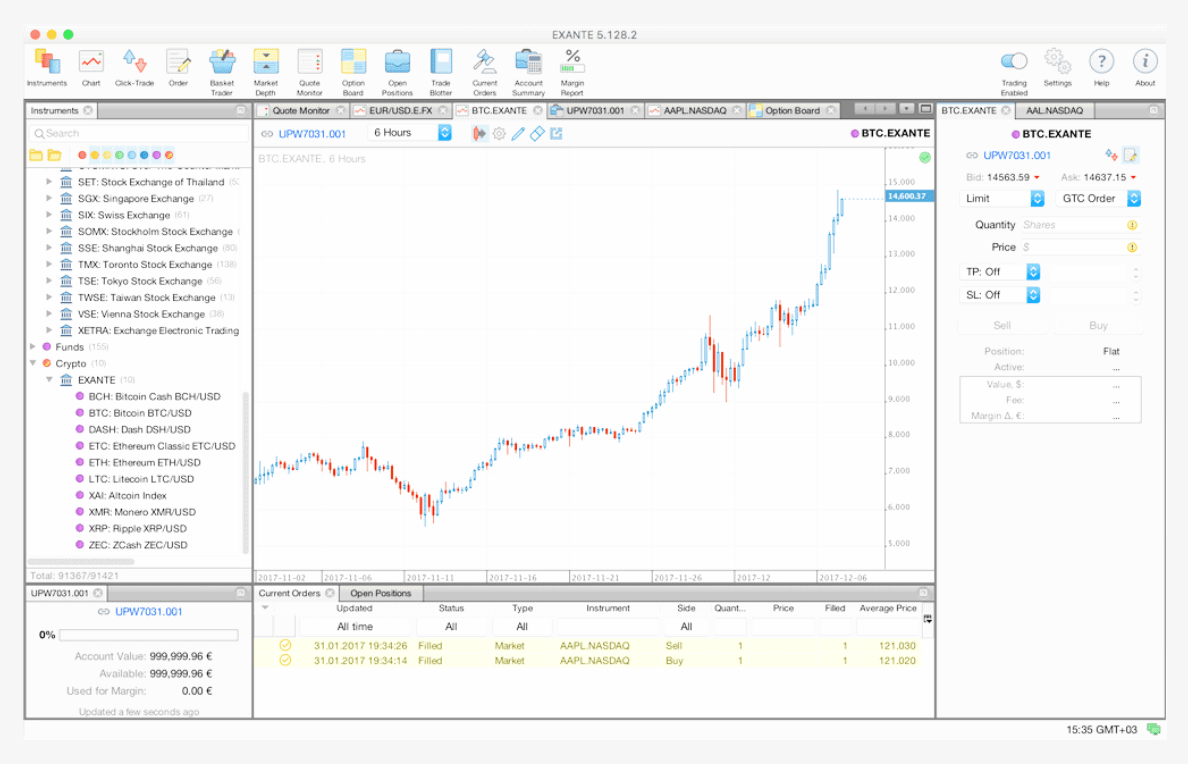The image size is (1188, 764).
Task: Switch to the Option Board tab
Action: 793,111
